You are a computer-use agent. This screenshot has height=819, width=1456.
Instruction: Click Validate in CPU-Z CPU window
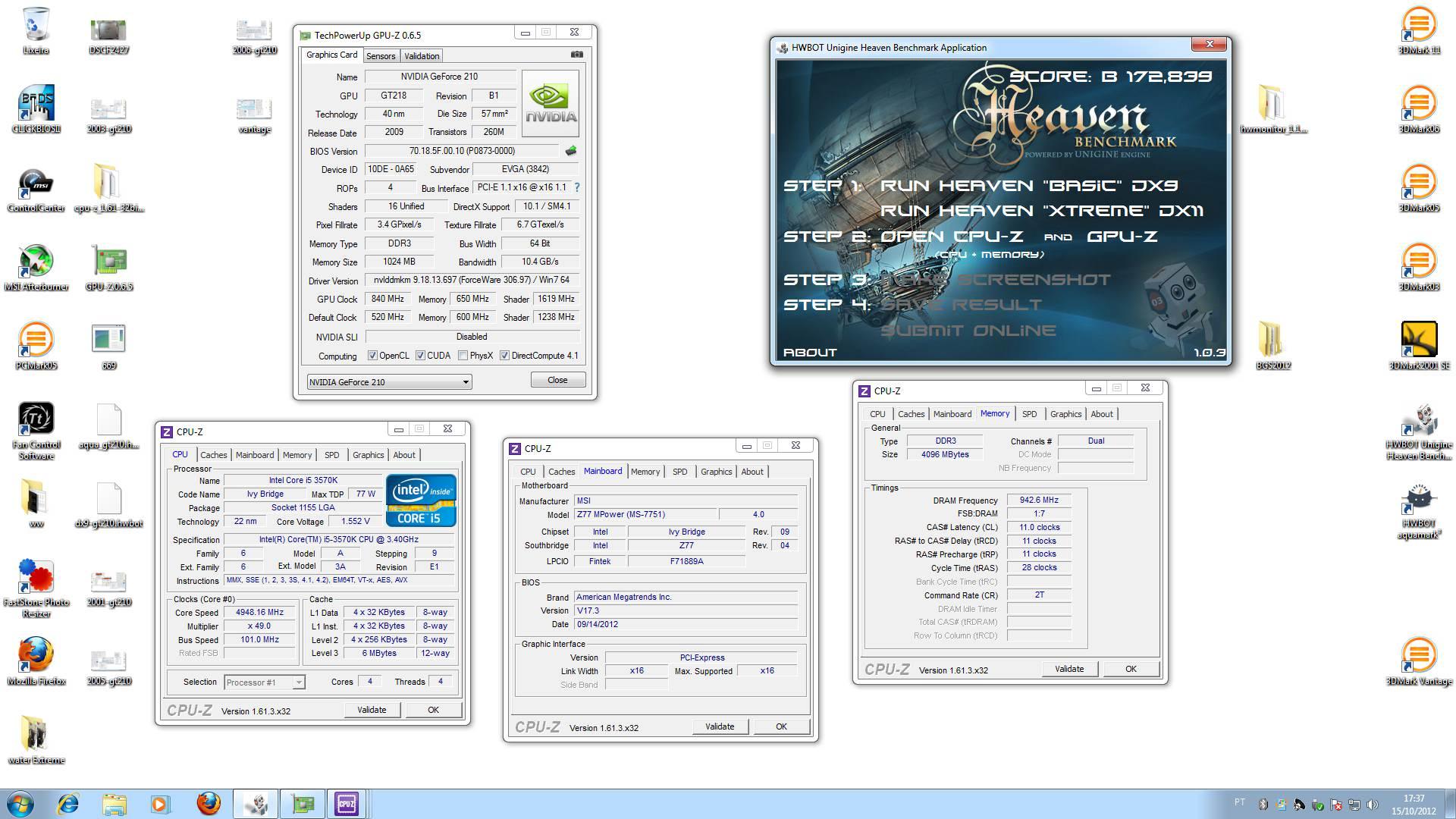pos(372,710)
